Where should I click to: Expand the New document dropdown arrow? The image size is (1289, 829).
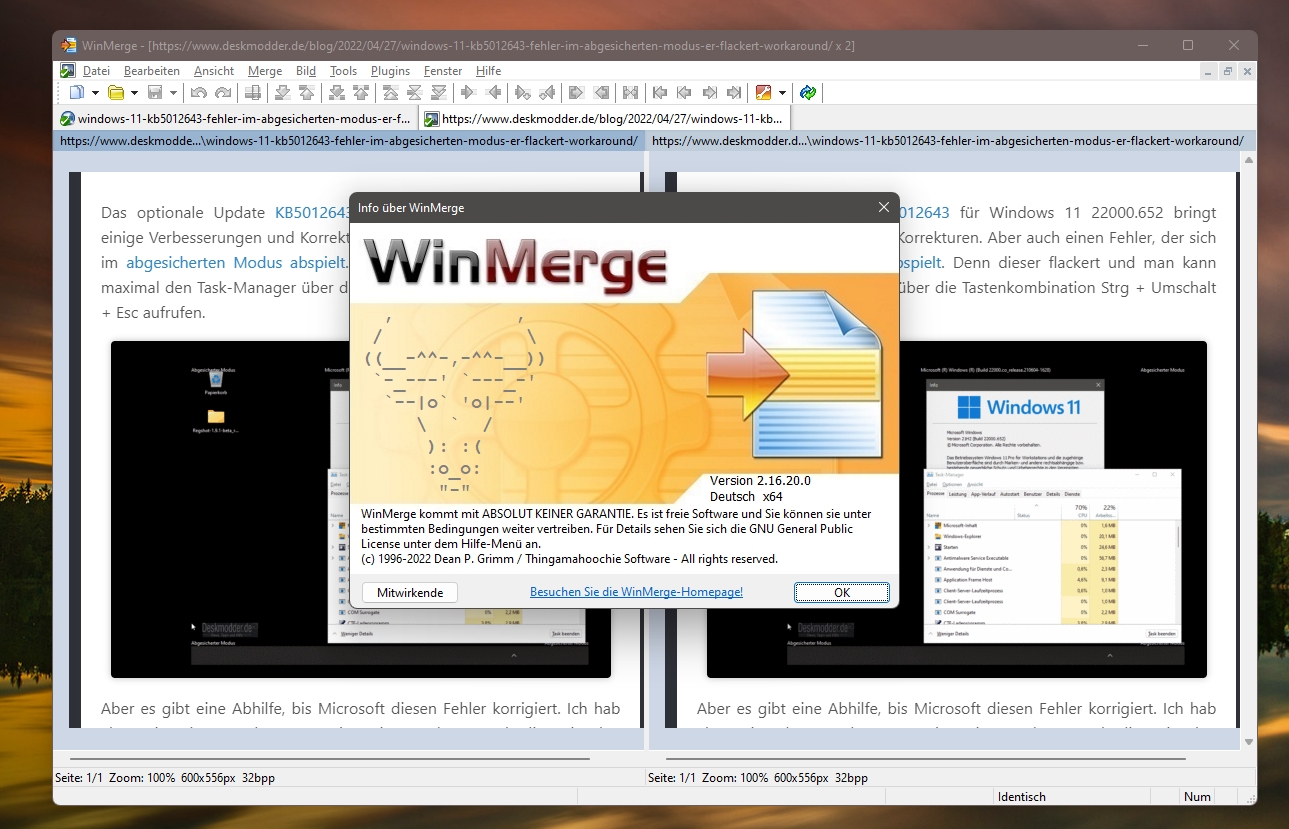point(95,93)
